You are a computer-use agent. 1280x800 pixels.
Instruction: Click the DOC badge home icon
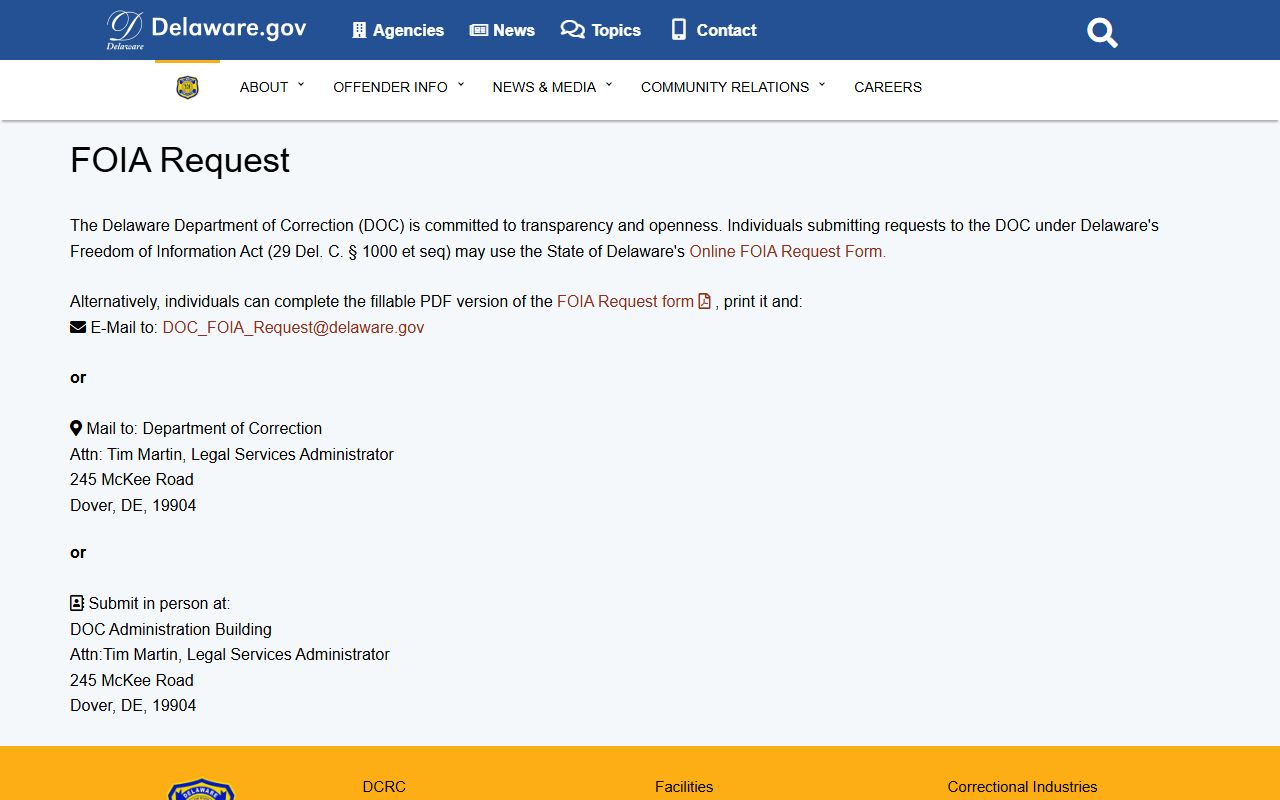click(x=187, y=88)
